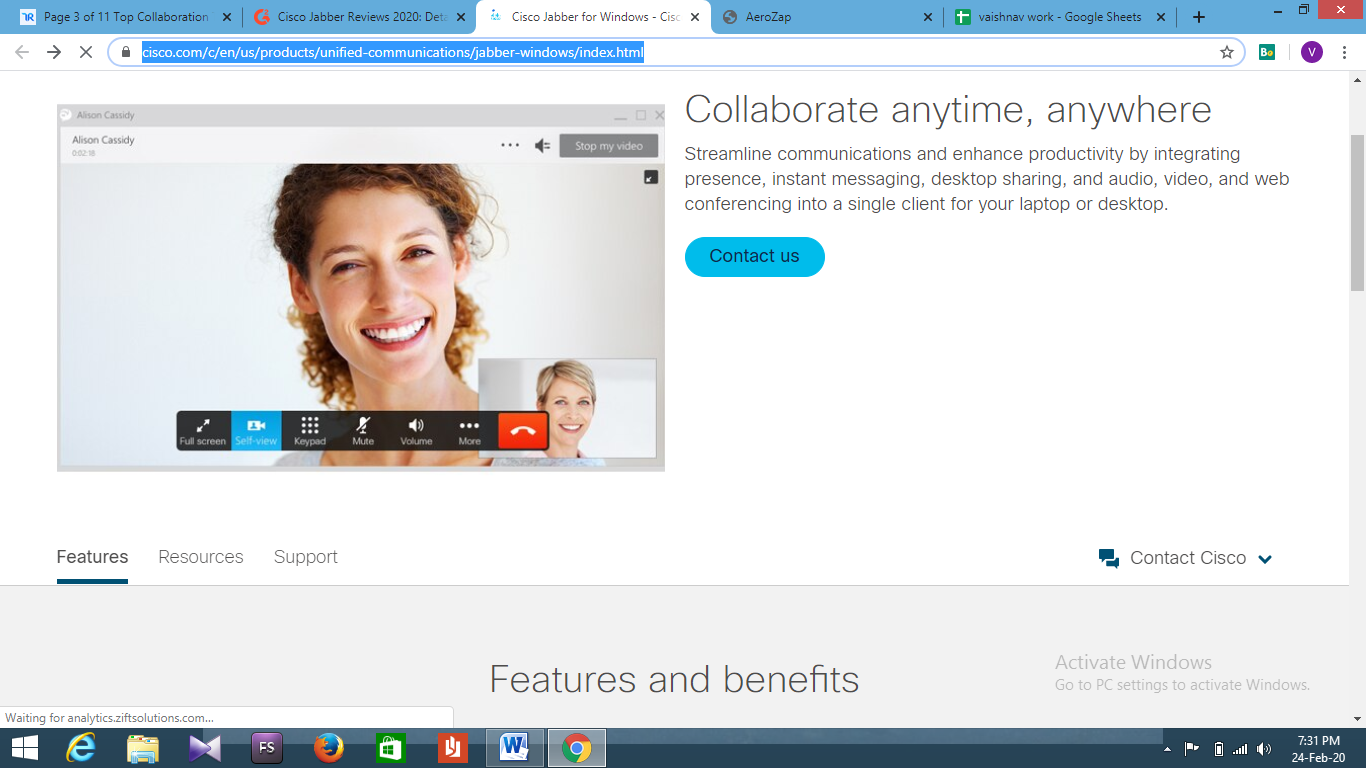1366x768 pixels.
Task: Open the FS app in taskbar
Action: click(267, 748)
